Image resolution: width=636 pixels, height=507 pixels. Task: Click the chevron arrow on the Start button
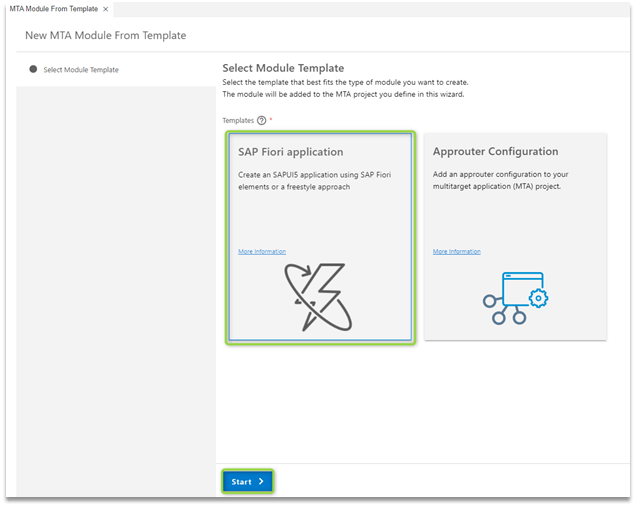pyautogui.click(x=261, y=481)
